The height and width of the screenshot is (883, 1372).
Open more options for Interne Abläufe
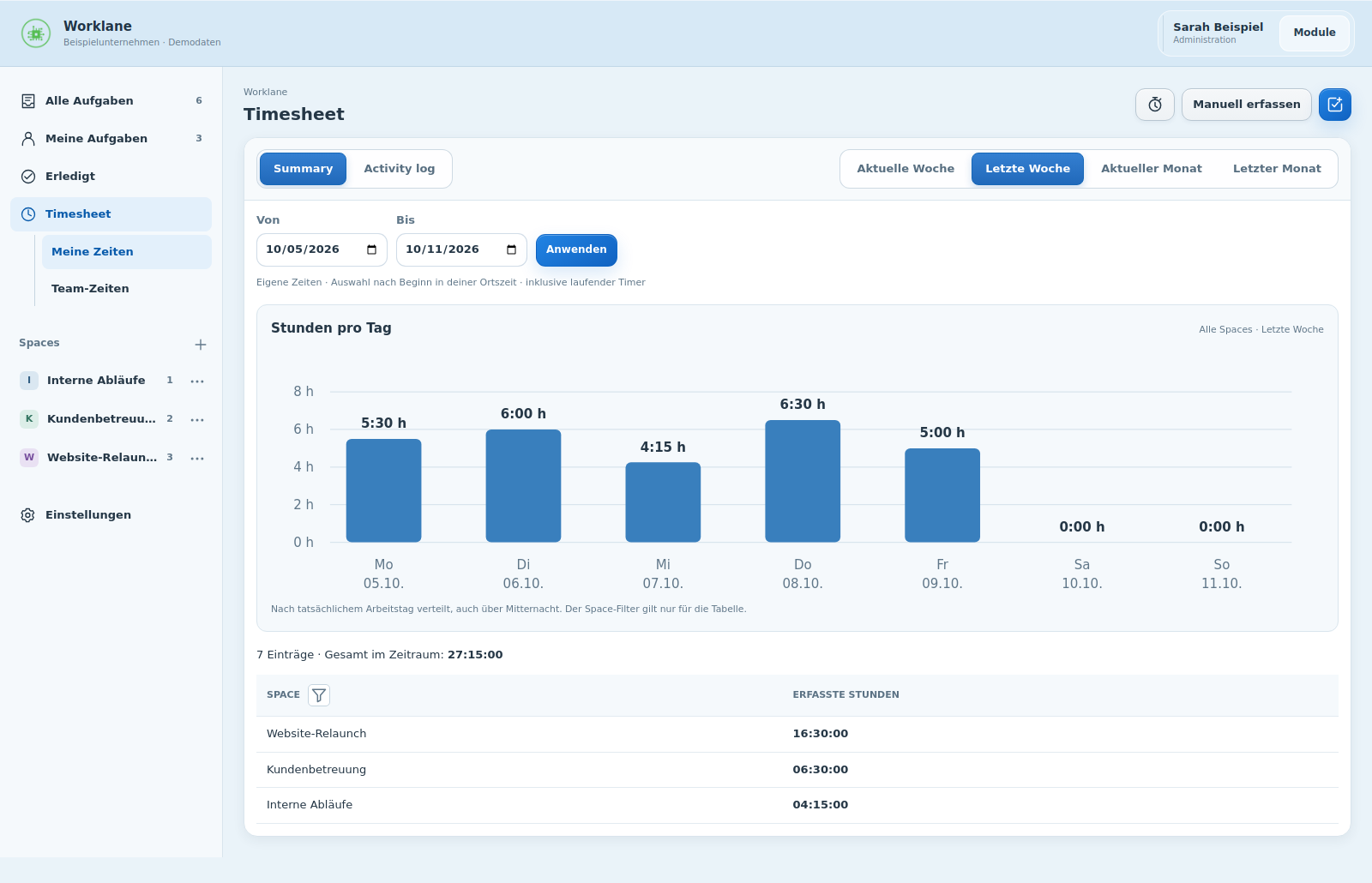197,381
